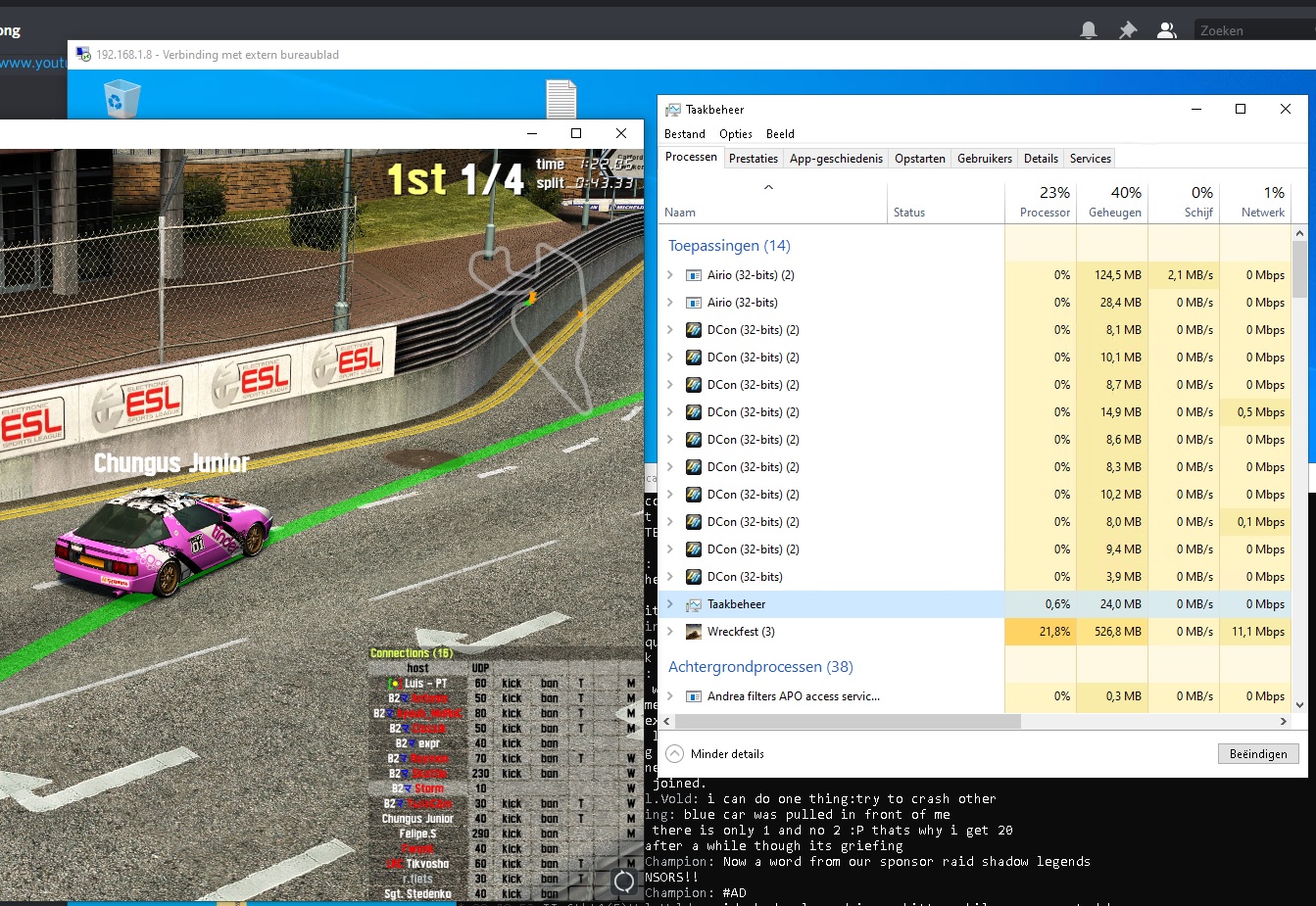Select the Toepassingen (14) group heading
Screen dimensions: 1316x906
pyautogui.click(x=729, y=246)
